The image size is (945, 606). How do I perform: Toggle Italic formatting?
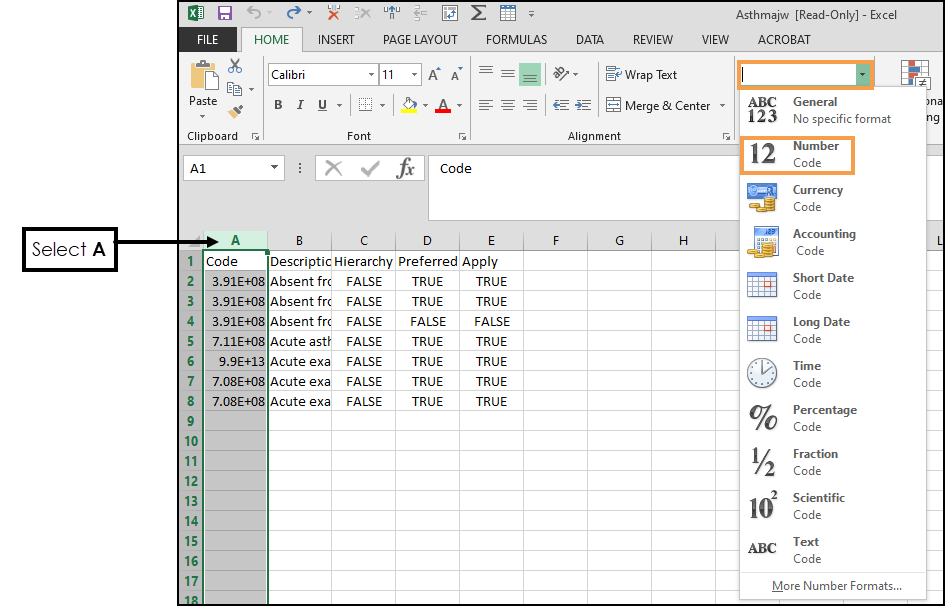tap(300, 105)
